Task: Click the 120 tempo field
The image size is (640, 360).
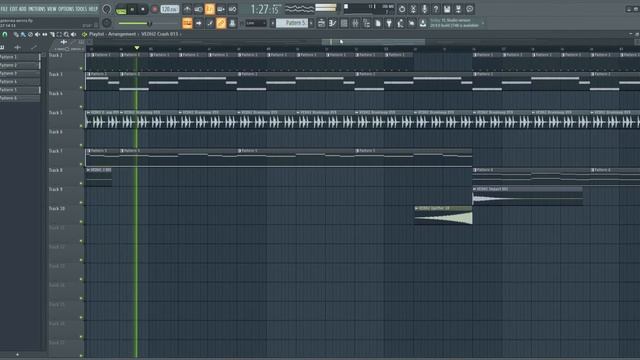Action: coord(169,9)
